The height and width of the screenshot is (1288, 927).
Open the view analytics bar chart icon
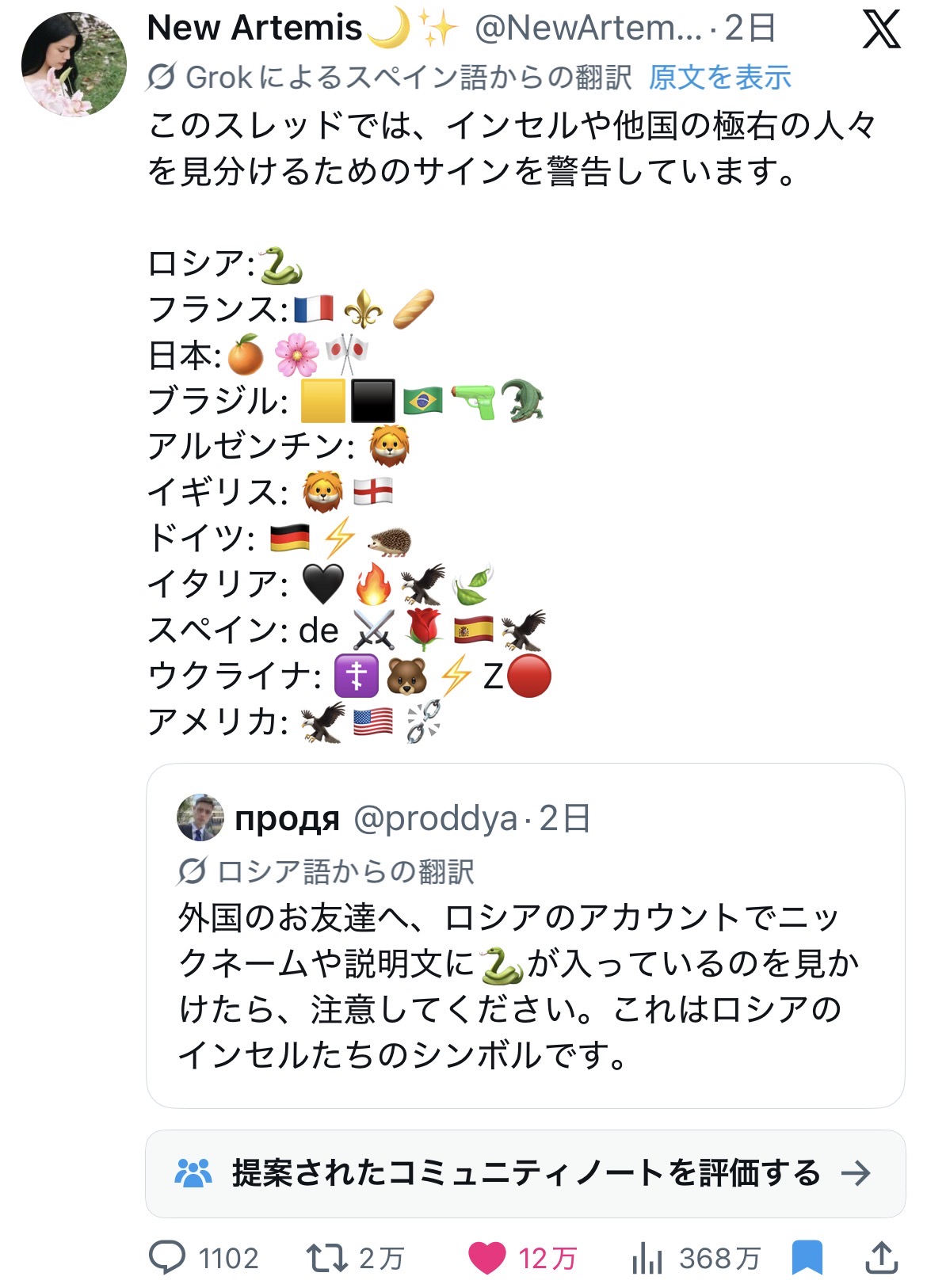click(647, 1257)
